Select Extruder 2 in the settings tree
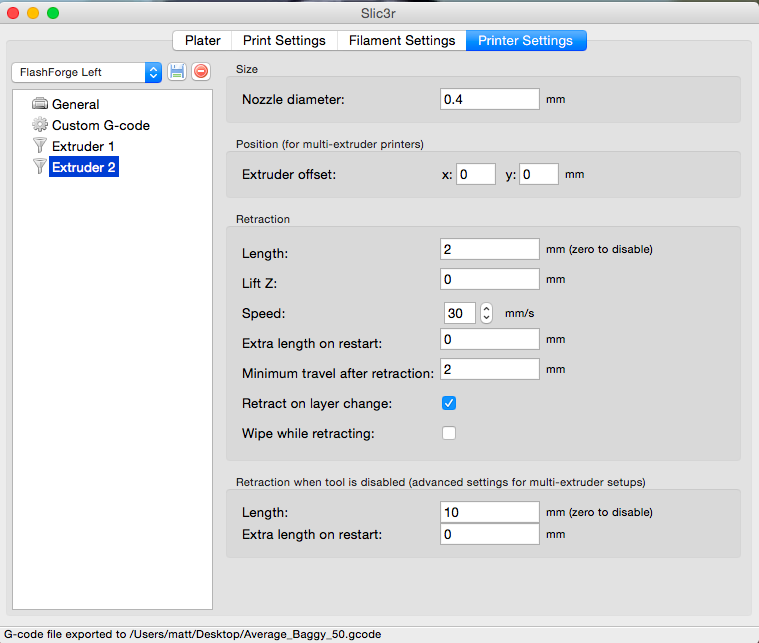The height and width of the screenshot is (643, 759). tap(84, 167)
